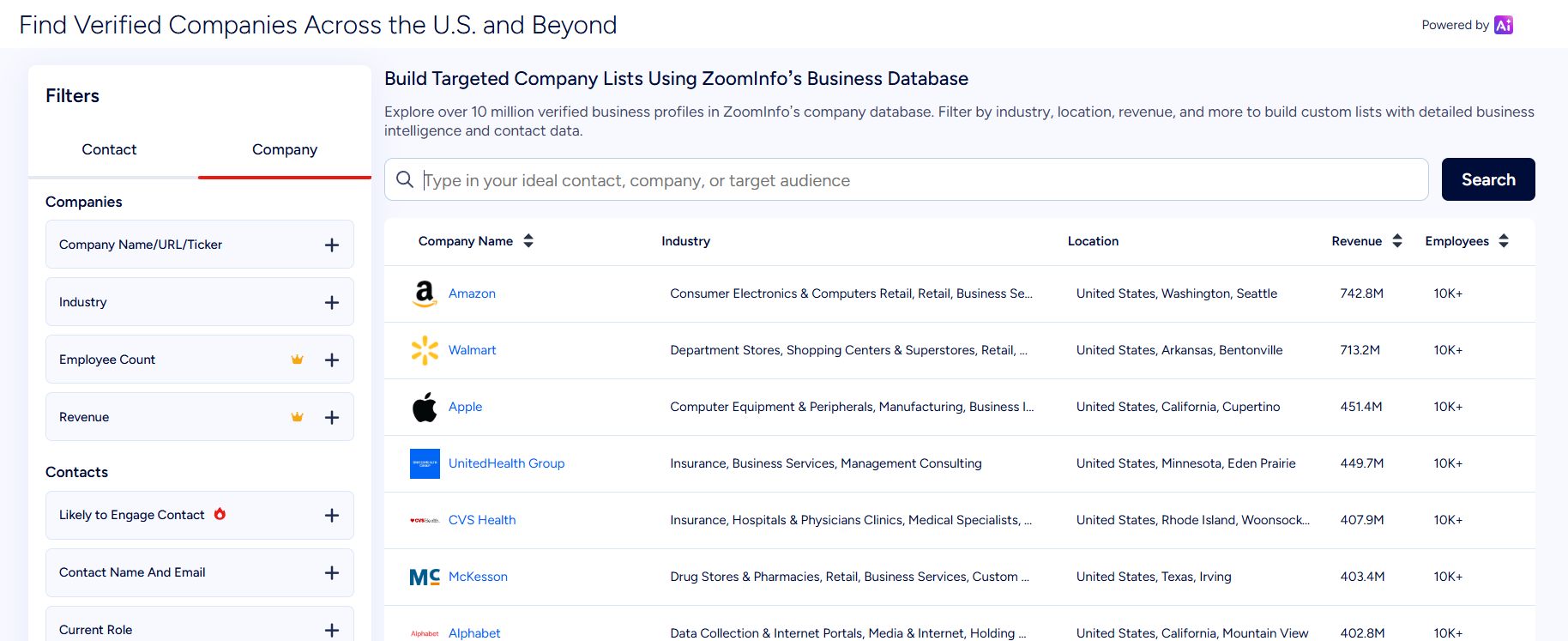Screen dimensions: 1568x641
Task: Click UnitedHealth revenue value 449.7M
Action: pyautogui.click(x=1362, y=463)
